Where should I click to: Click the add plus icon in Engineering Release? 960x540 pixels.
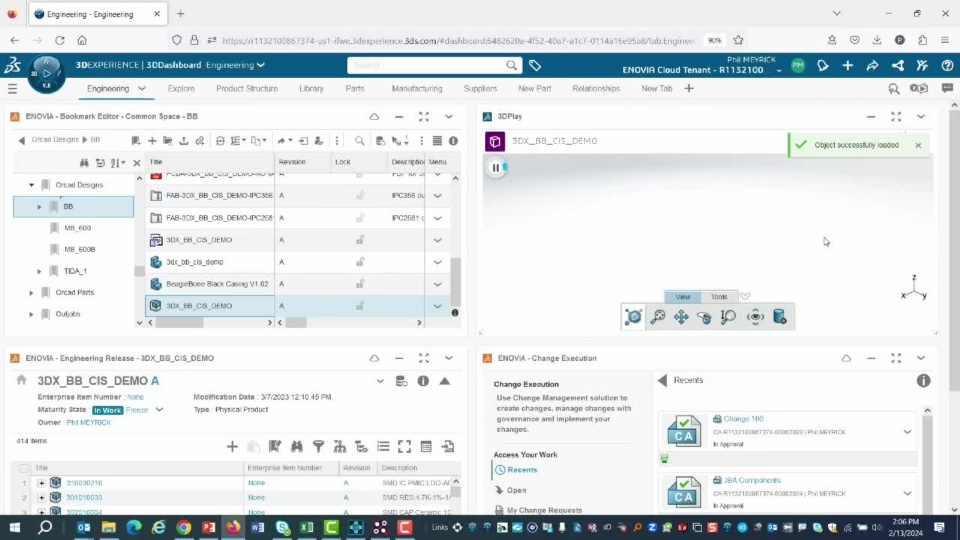pos(232,446)
